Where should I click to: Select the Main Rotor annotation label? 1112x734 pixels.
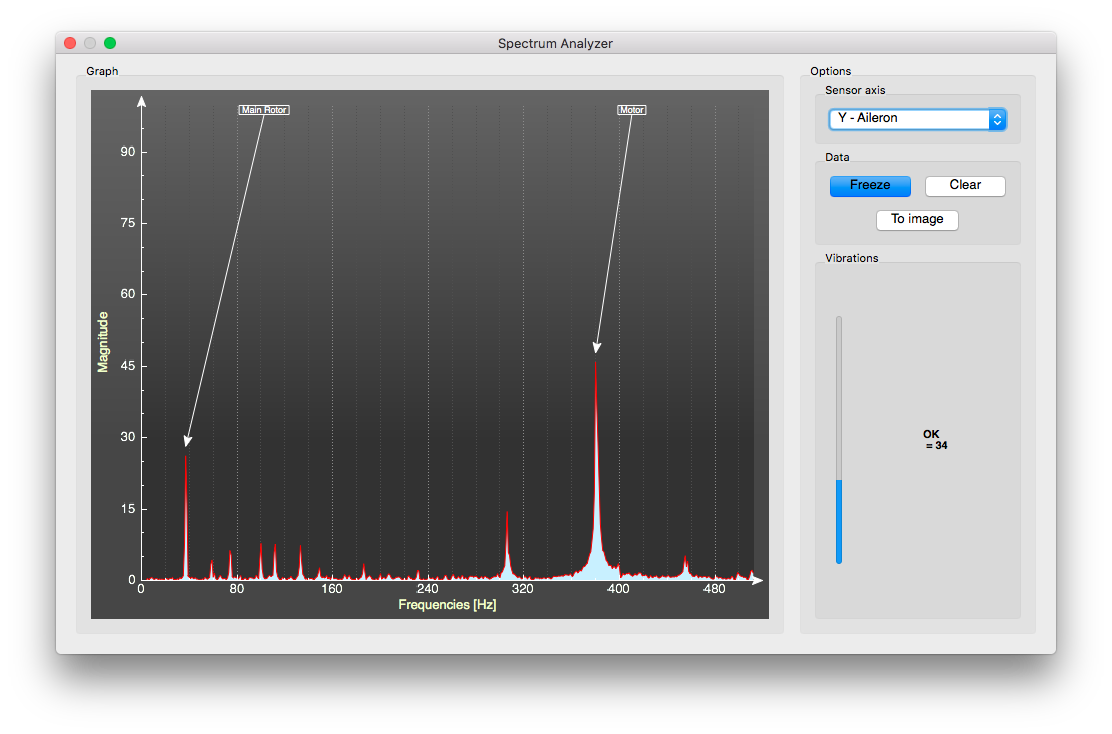264,110
